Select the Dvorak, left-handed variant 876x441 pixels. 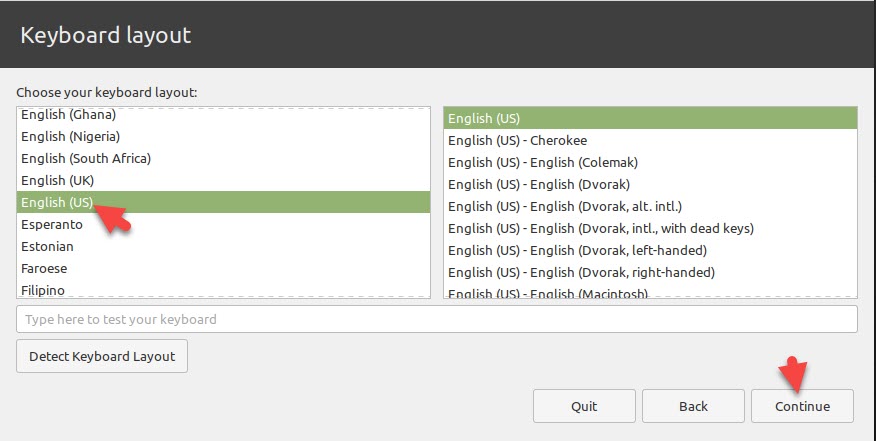(x=577, y=250)
